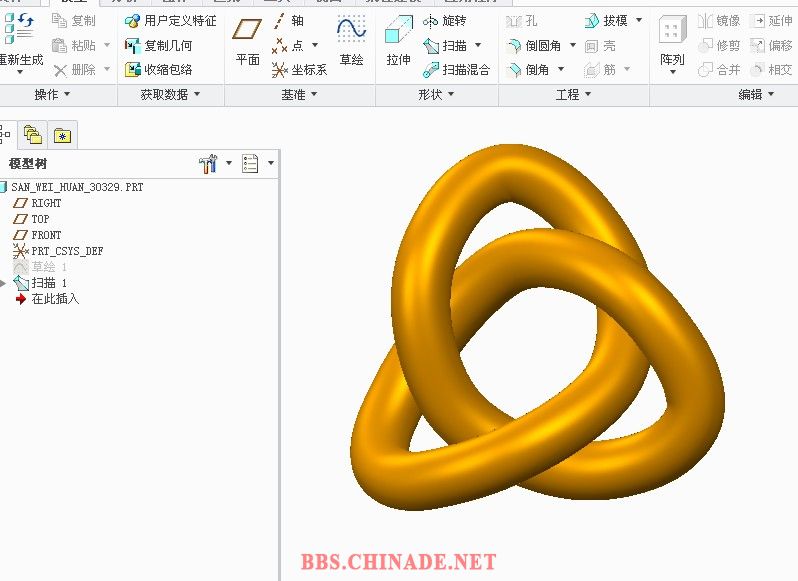Click the 复制几何 button
The height and width of the screenshot is (581, 798).
pyautogui.click(x=158, y=46)
